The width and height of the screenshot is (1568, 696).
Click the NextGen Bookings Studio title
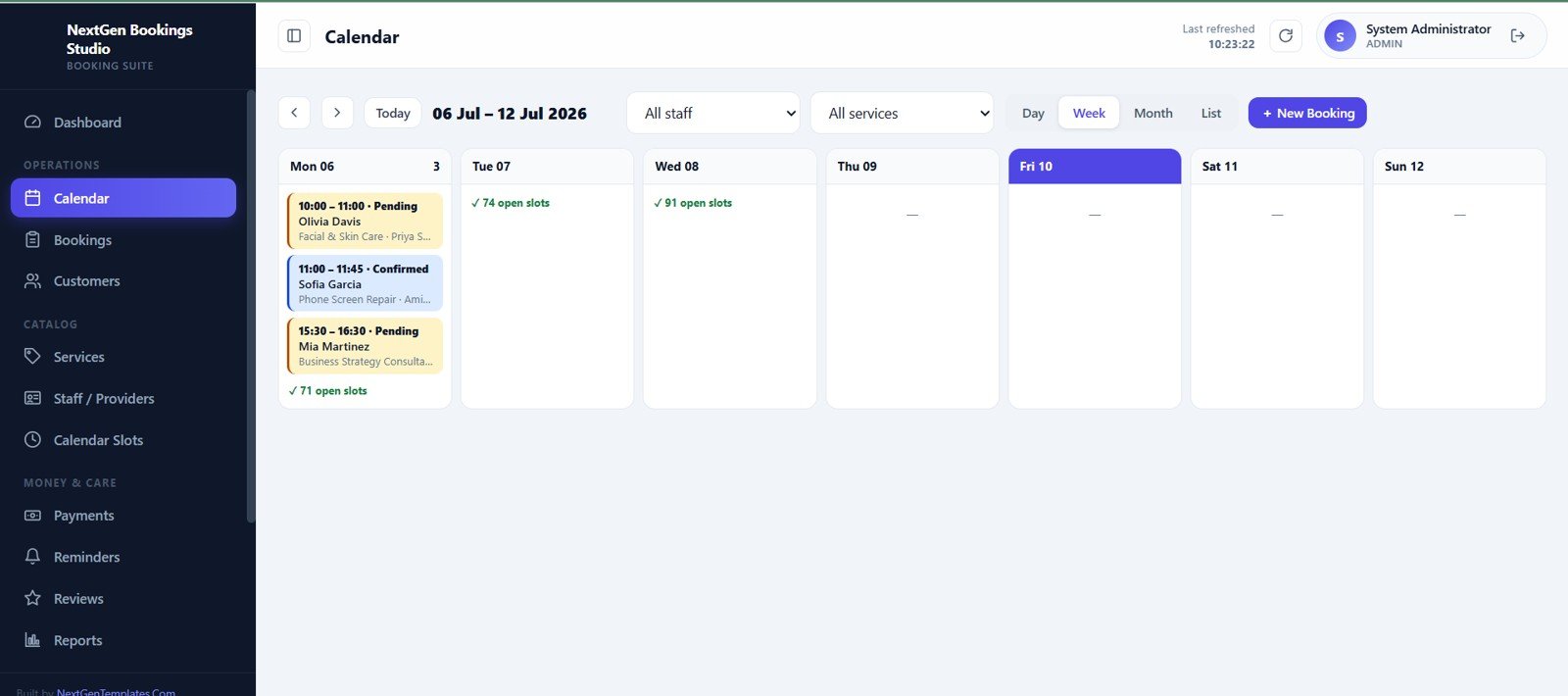(x=129, y=39)
